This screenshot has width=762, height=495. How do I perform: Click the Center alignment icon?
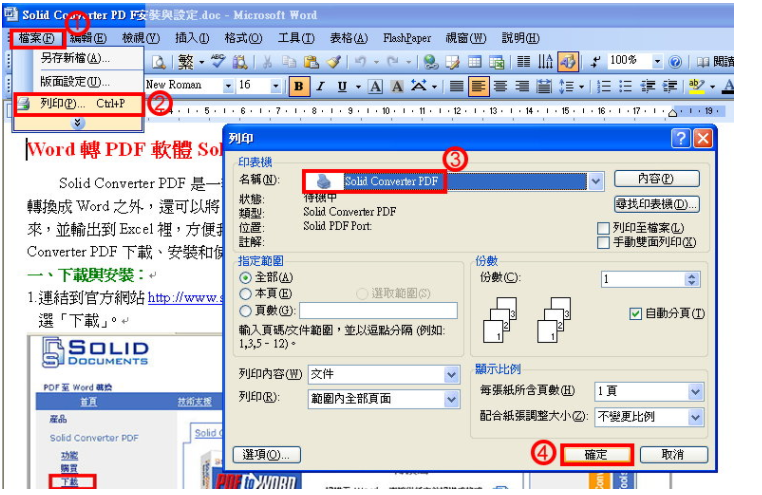click(500, 86)
